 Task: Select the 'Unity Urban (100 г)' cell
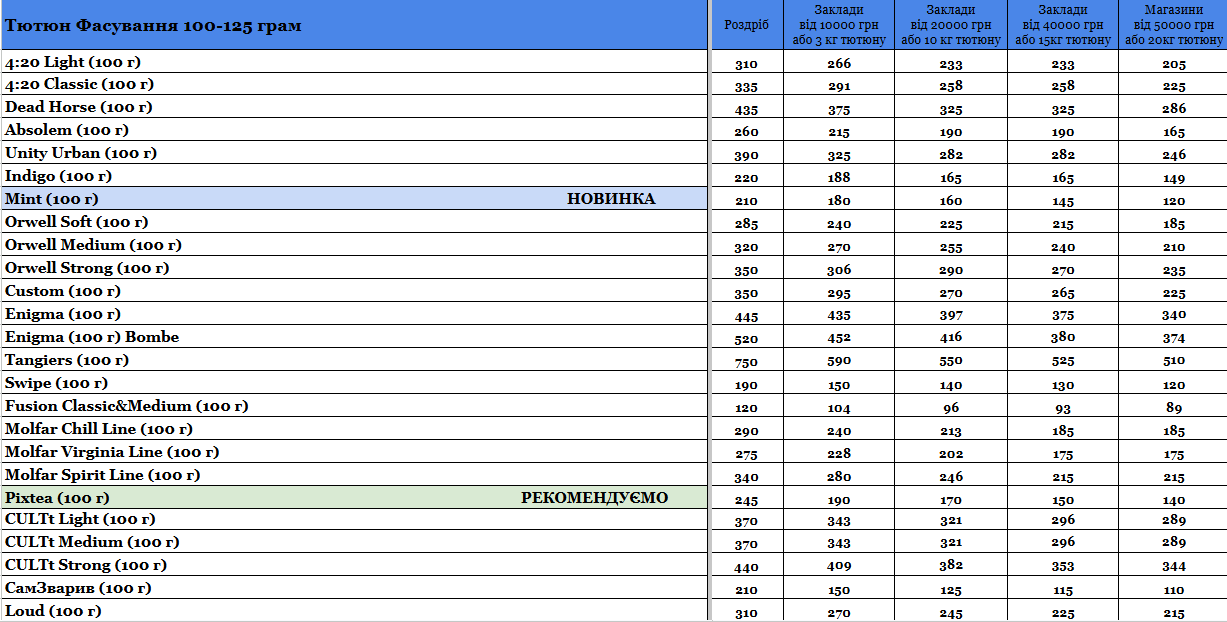coord(354,153)
